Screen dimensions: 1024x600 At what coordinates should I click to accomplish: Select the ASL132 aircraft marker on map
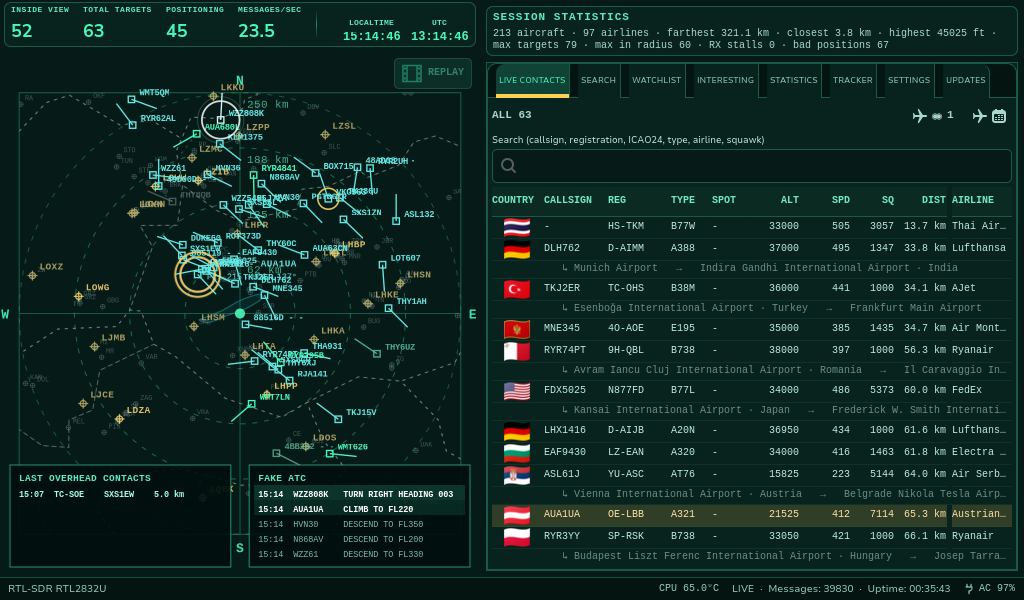[x=396, y=221]
